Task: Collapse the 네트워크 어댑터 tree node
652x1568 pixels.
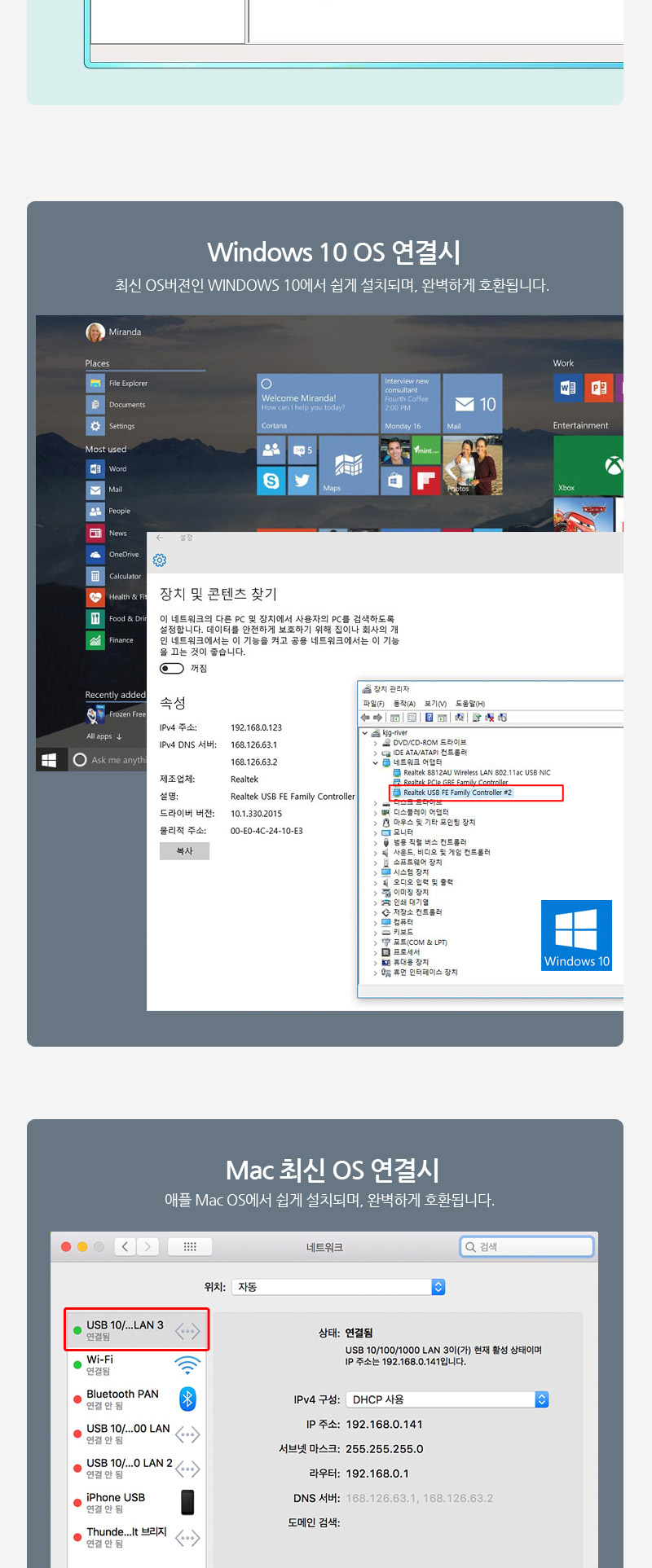Action: [x=376, y=763]
